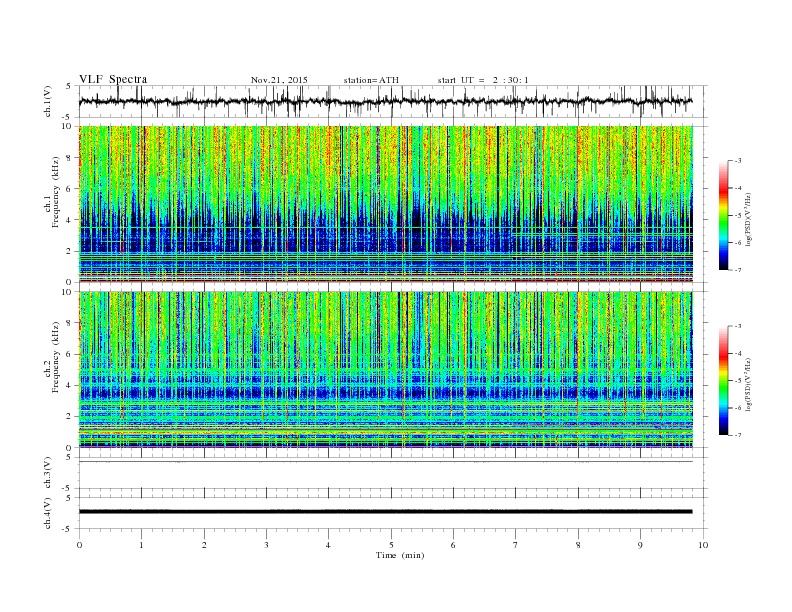Image resolution: width=792 pixels, height=612 pixels.
Task: Click the '-7' value on ch.2 colorbar
Action: (737, 435)
